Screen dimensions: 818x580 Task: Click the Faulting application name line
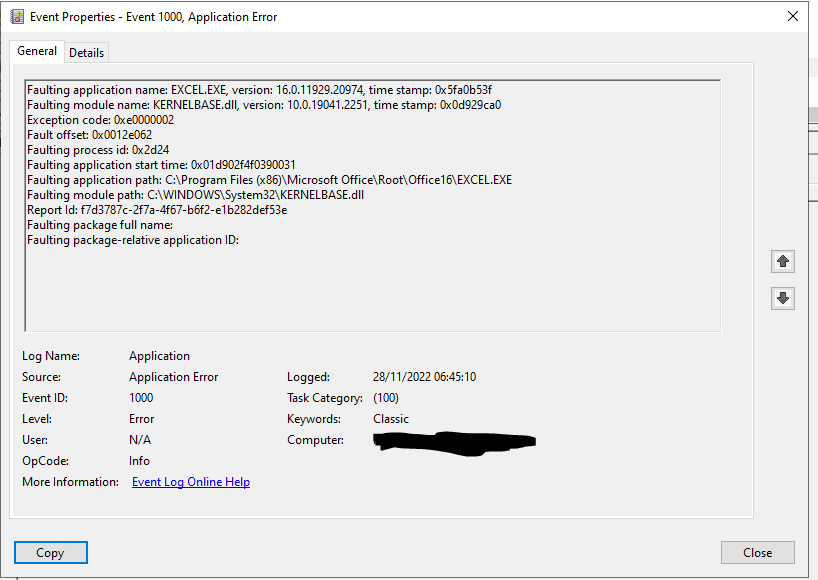[x=259, y=90]
